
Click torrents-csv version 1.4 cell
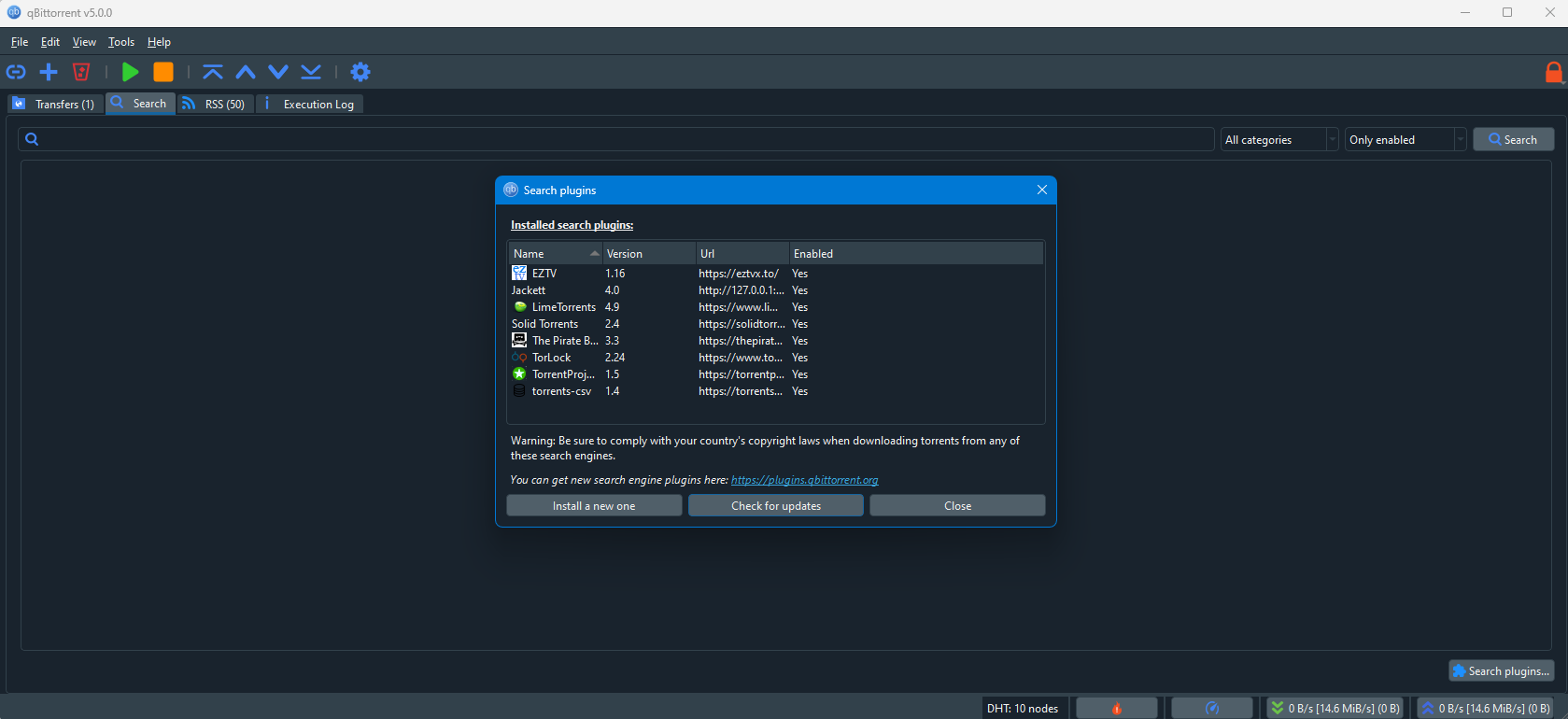point(613,390)
